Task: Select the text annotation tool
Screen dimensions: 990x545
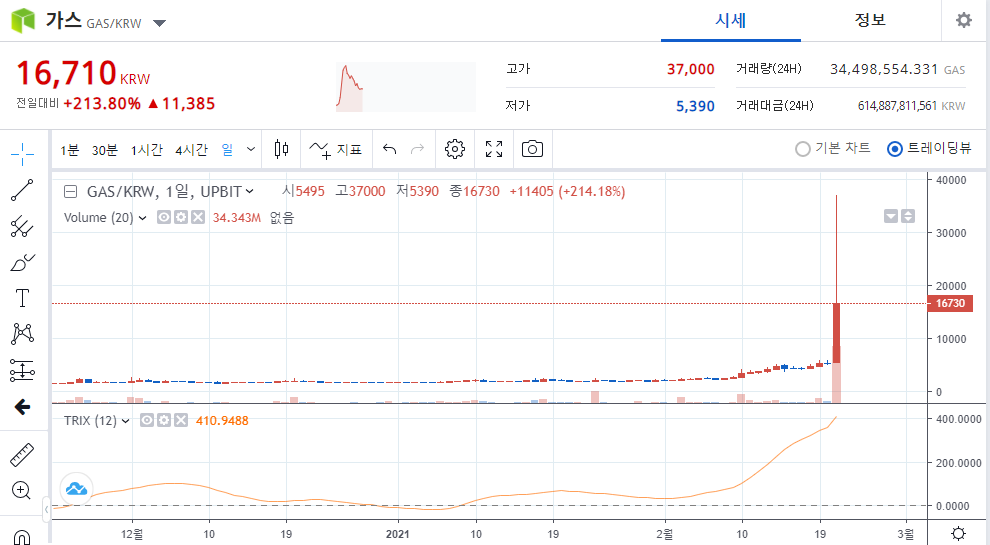Action: pos(22,298)
